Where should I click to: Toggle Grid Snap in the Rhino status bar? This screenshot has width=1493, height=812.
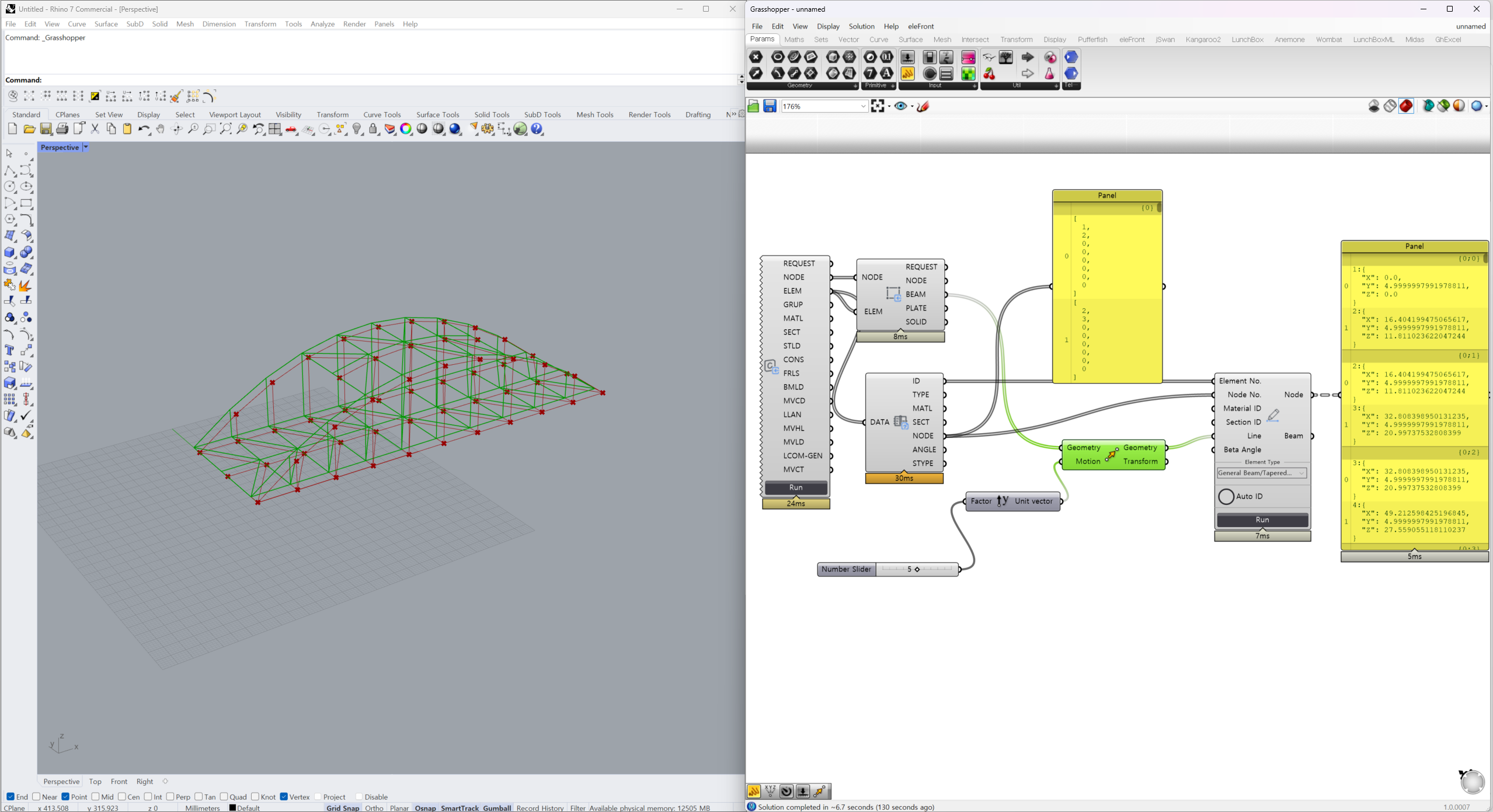[343, 808]
